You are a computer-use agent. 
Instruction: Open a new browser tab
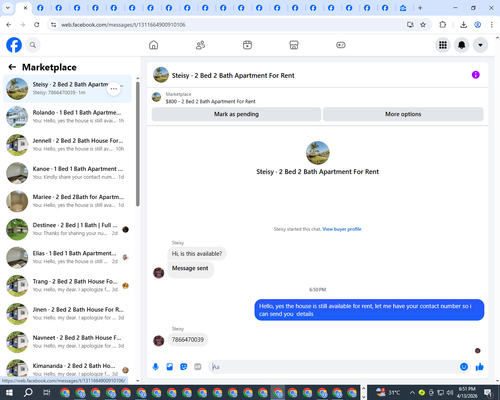point(420,8)
